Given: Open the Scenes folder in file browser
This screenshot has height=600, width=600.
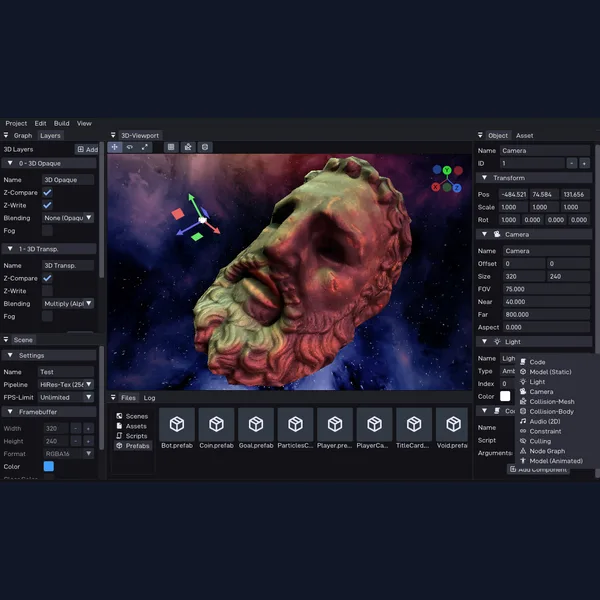Looking at the screenshot, I should 132,416.
